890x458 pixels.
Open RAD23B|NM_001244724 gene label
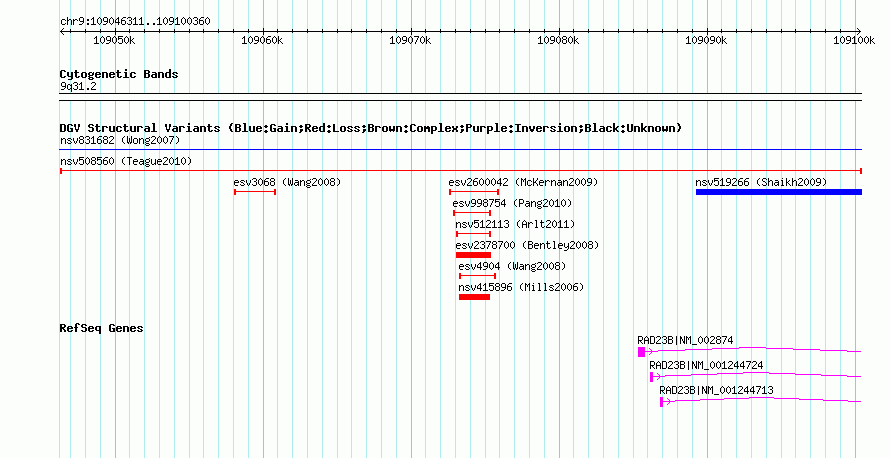706,365
